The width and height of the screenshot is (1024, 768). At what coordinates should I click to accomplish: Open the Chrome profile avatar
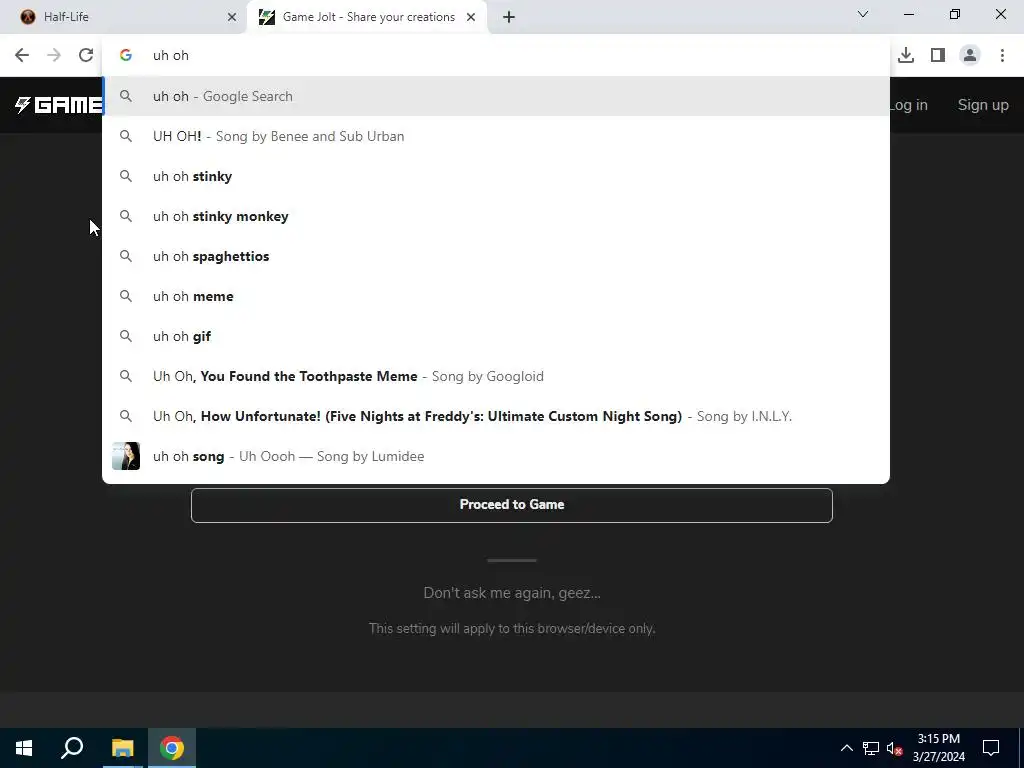[x=970, y=56]
